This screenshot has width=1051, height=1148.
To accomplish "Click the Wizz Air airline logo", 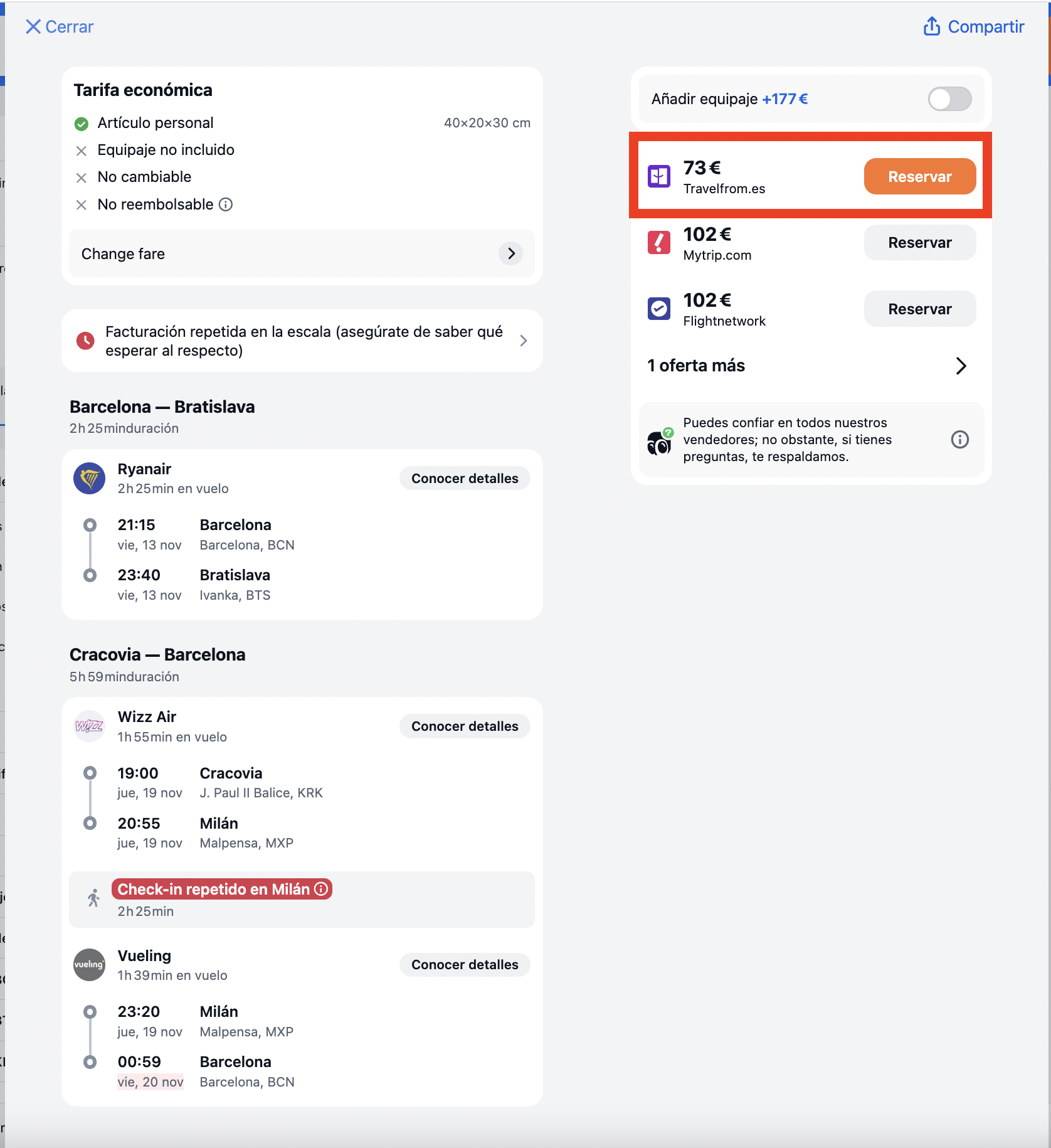I will click(x=89, y=726).
